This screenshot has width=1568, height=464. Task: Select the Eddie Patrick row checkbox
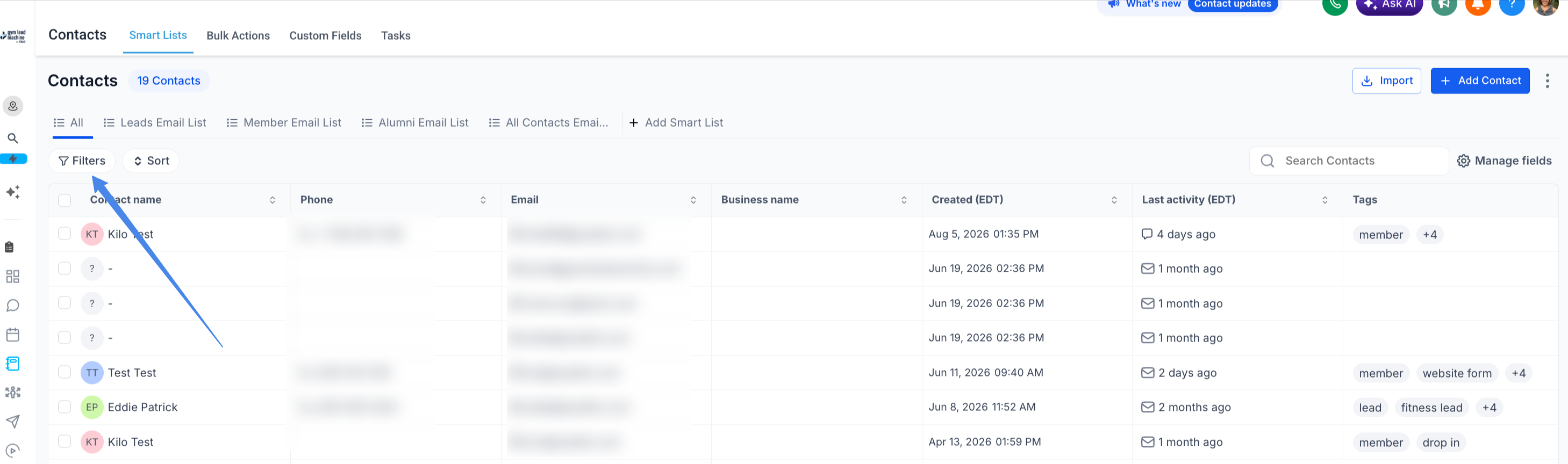point(65,407)
